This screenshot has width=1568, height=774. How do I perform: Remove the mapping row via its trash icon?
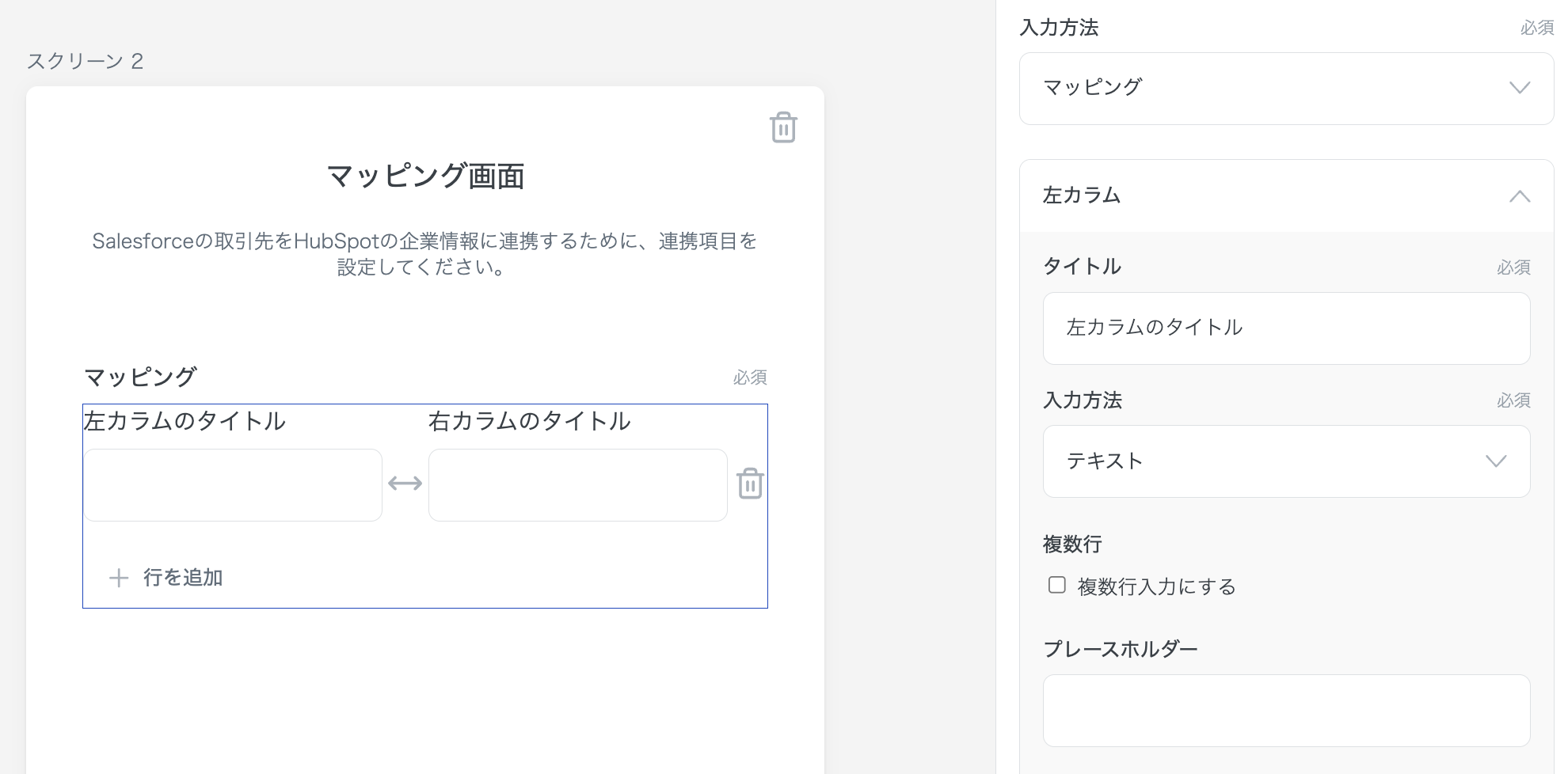pyautogui.click(x=750, y=484)
